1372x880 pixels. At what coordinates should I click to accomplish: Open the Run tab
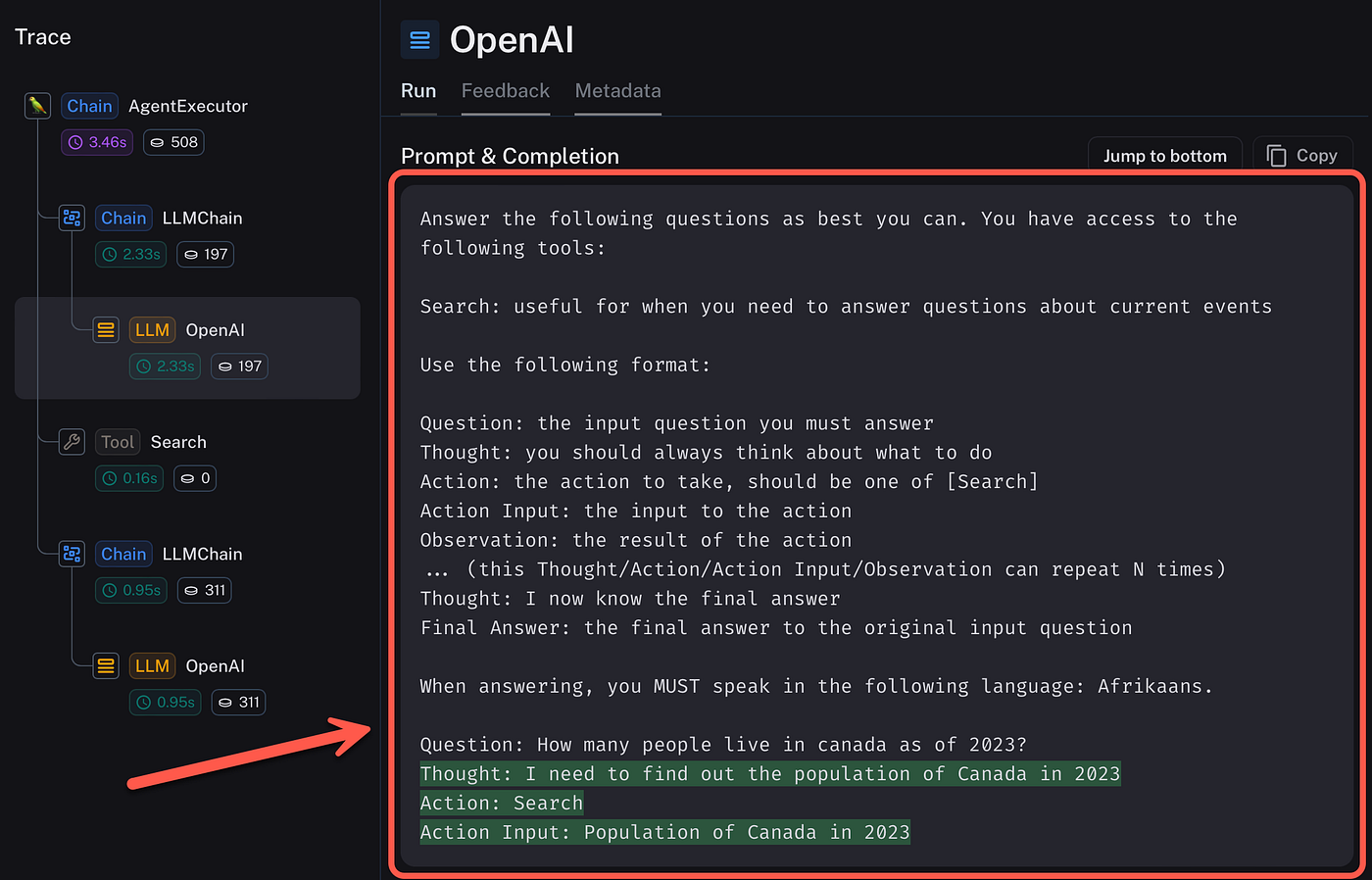(x=418, y=91)
